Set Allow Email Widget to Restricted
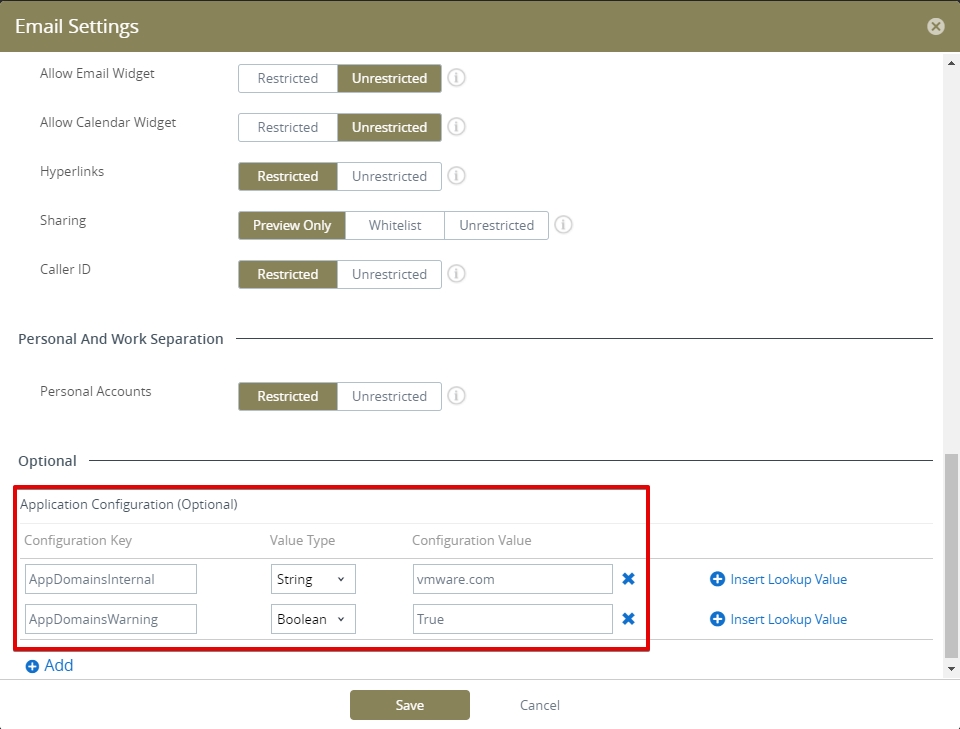Image resolution: width=960 pixels, height=729 pixels. click(288, 78)
